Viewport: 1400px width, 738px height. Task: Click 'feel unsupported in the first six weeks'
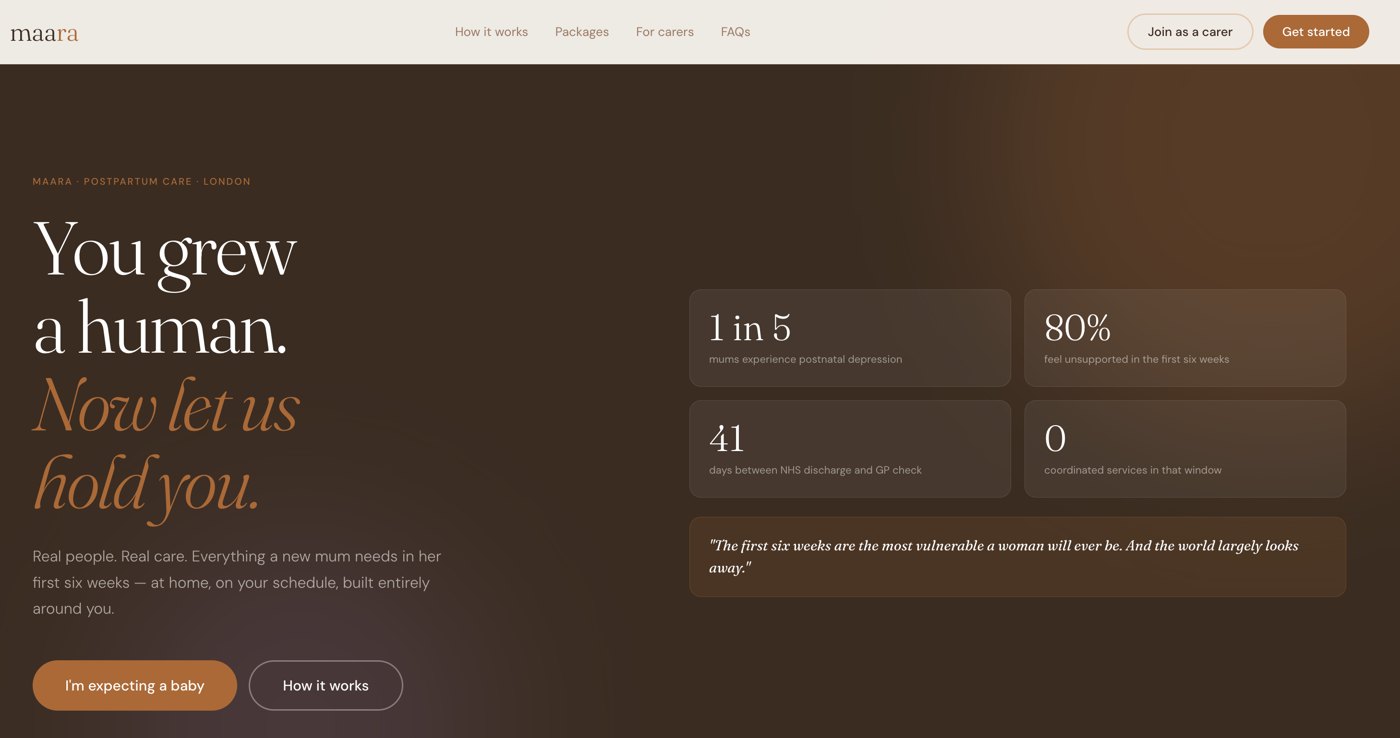pyautogui.click(x=1137, y=359)
